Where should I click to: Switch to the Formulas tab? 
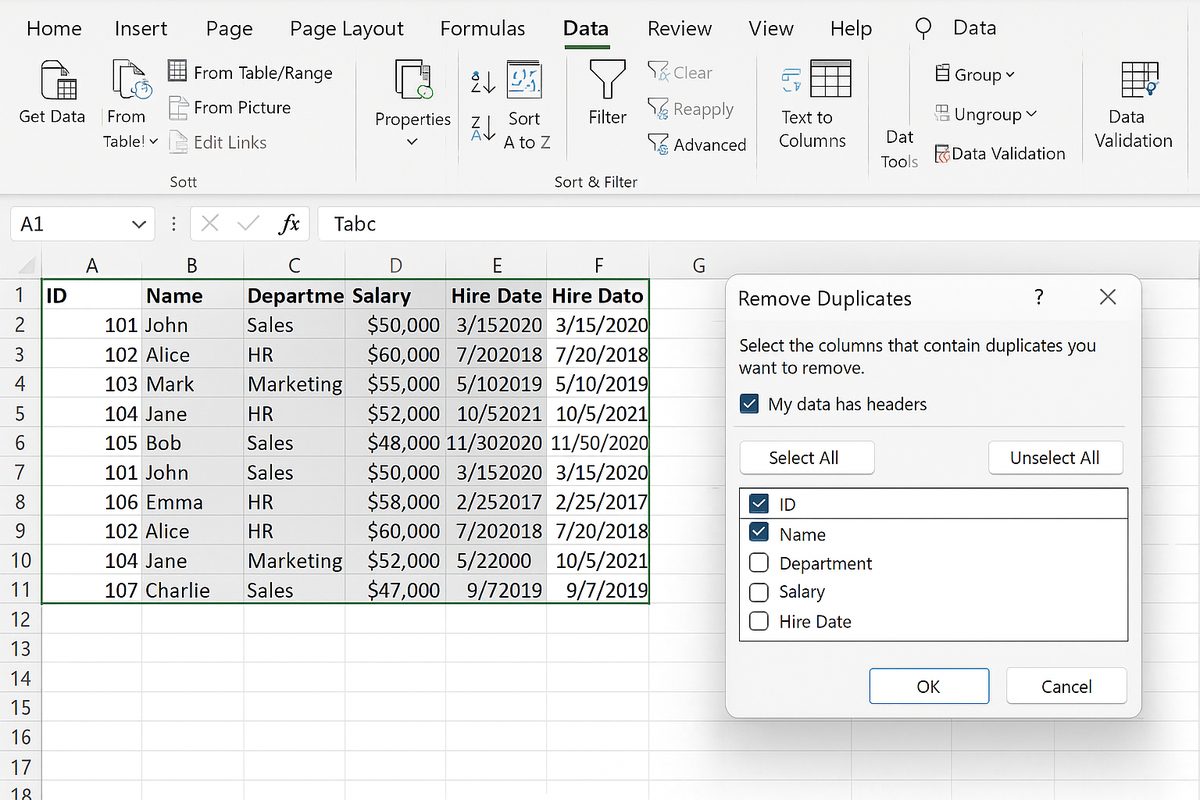(482, 28)
